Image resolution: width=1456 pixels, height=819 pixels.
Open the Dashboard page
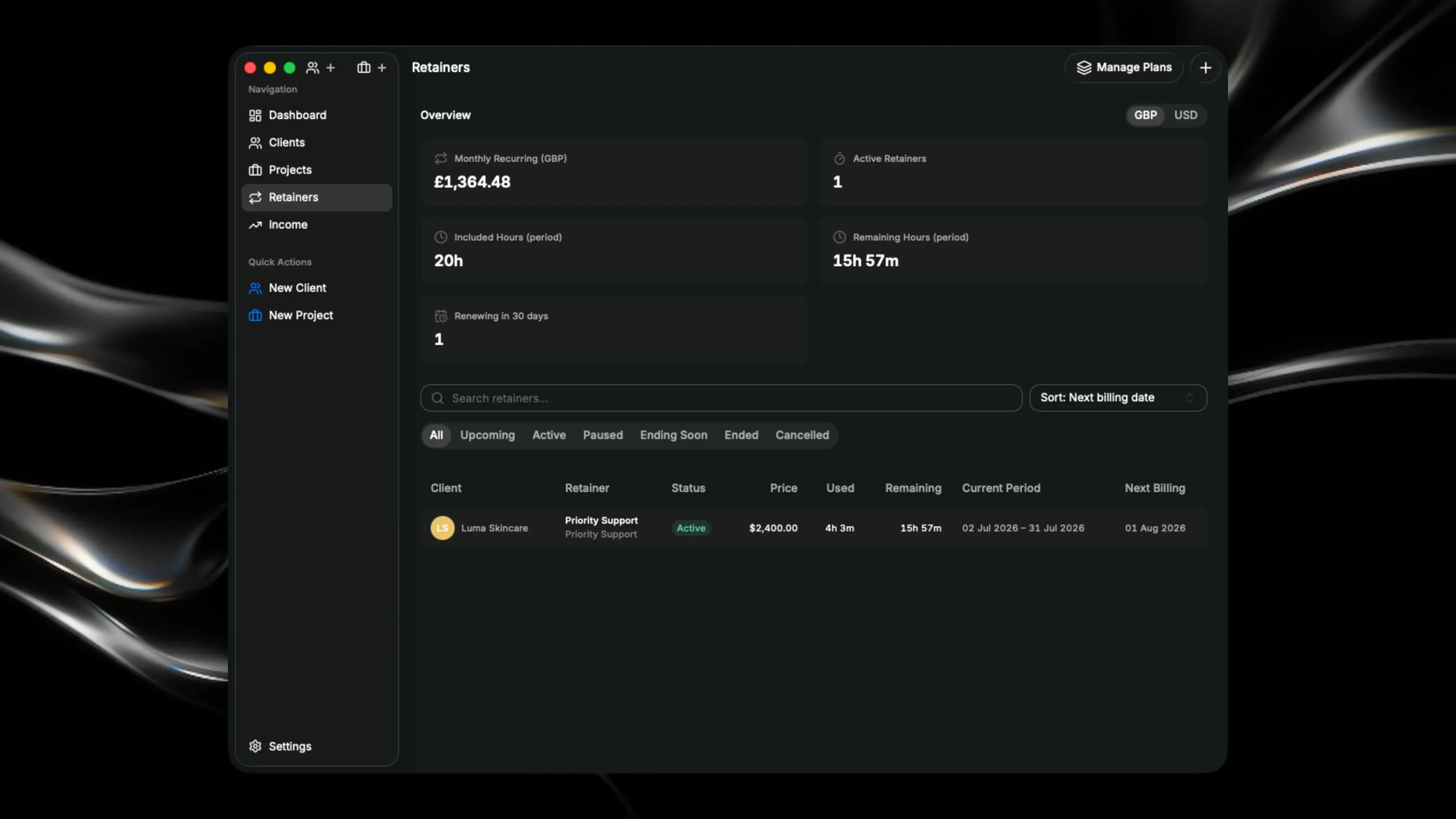(317, 115)
